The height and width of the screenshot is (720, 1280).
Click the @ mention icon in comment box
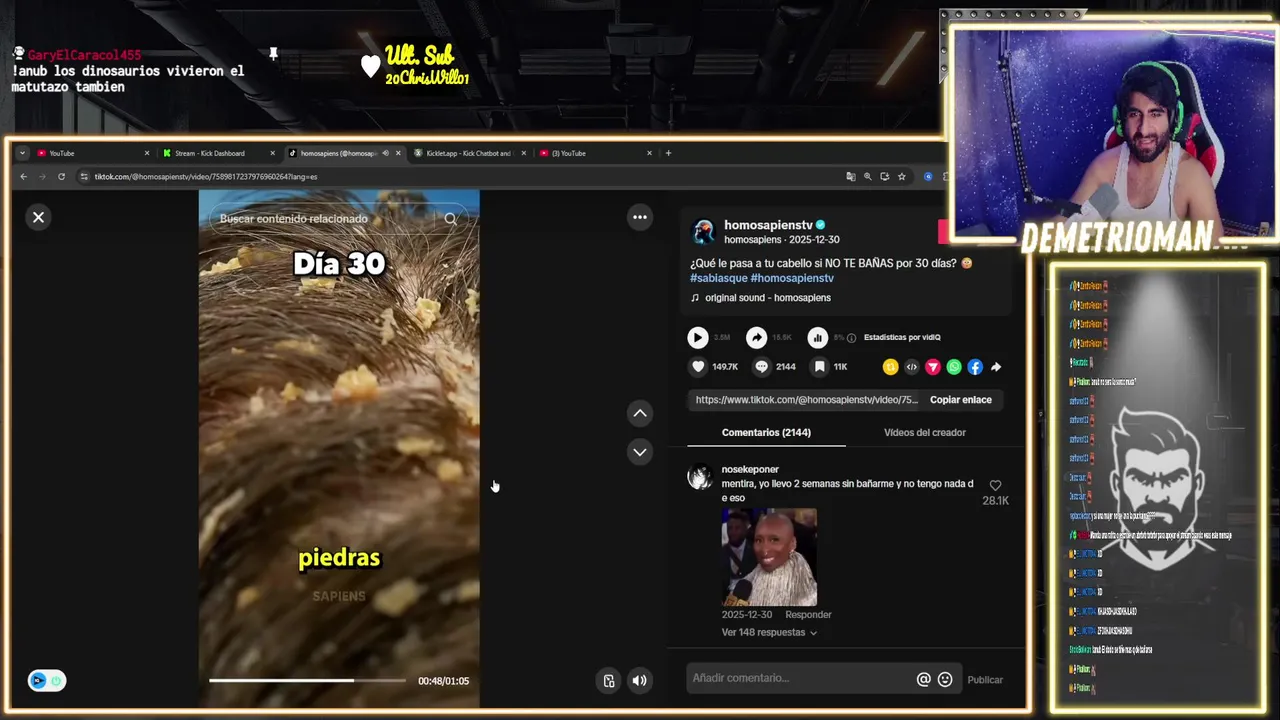pyautogui.click(x=923, y=679)
